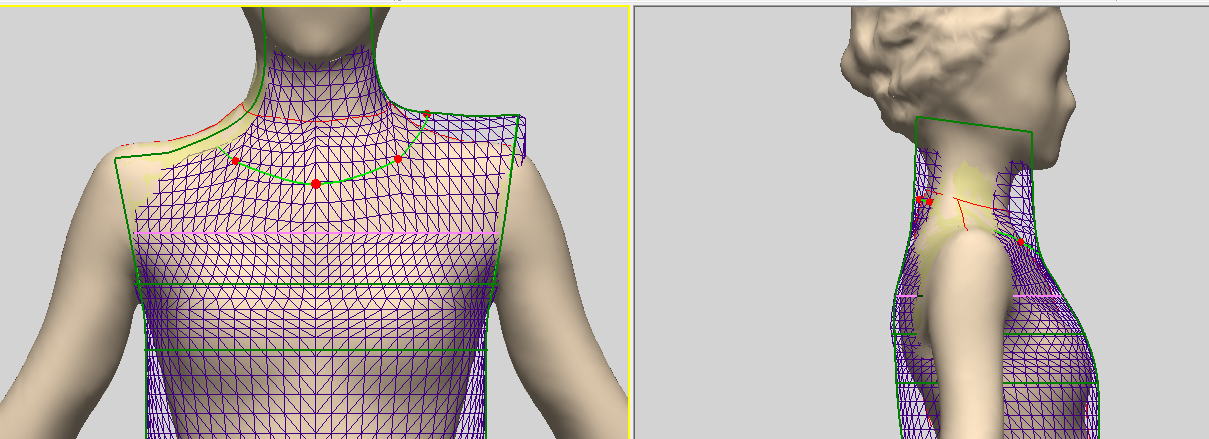Select red point on green line, side view
Viewport: 1209px width, 439px height.
coord(1021,242)
